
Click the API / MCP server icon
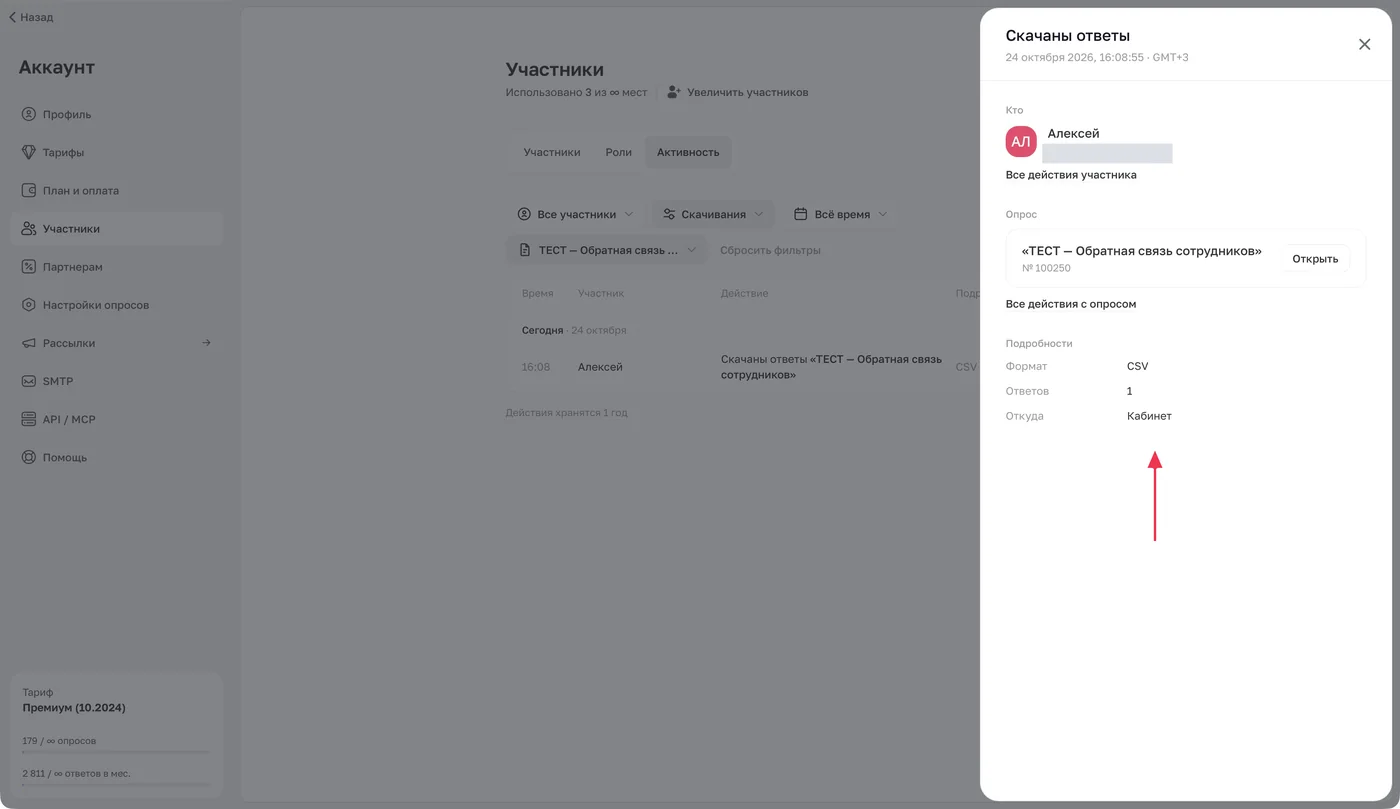pyautogui.click(x=29, y=419)
